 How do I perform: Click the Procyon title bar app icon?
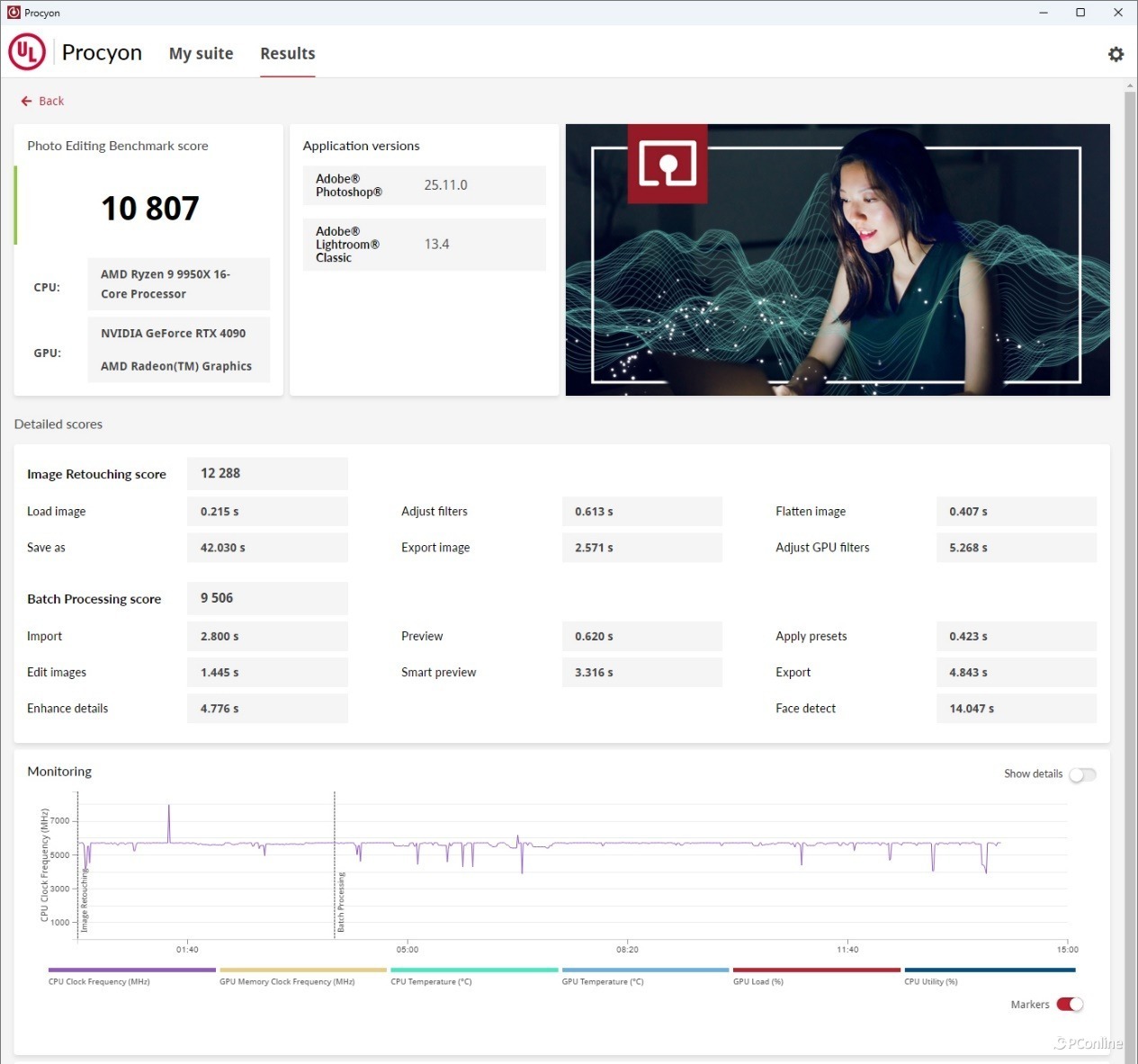coord(13,13)
